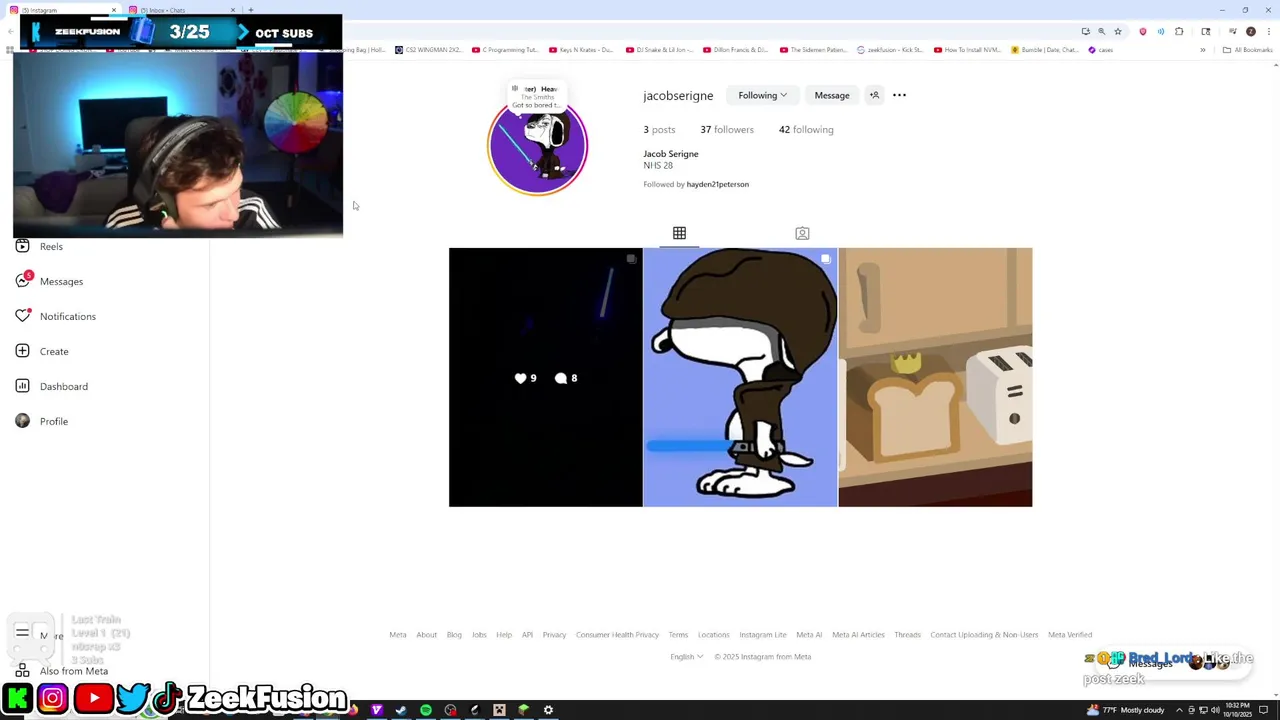Click the similar accounts add-person icon
The width and height of the screenshot is (1280, 720).
pyautogui.click(x=874, y=95)
